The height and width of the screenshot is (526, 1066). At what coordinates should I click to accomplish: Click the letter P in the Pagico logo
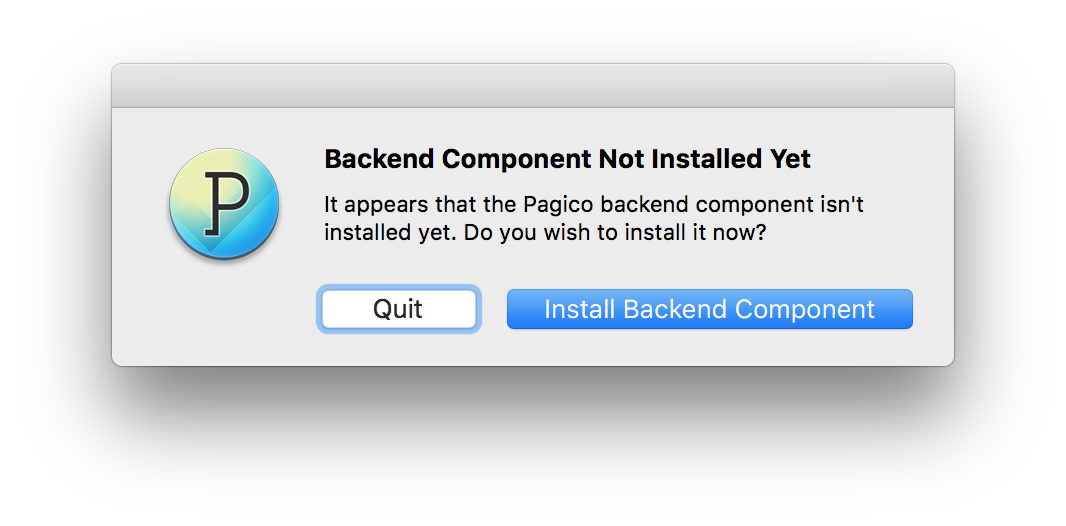coord(225,201)
